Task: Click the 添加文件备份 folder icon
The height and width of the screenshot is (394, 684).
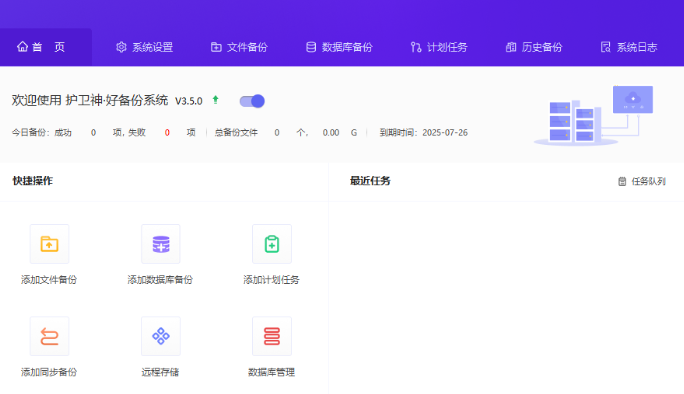Action: tap(49, 244)
